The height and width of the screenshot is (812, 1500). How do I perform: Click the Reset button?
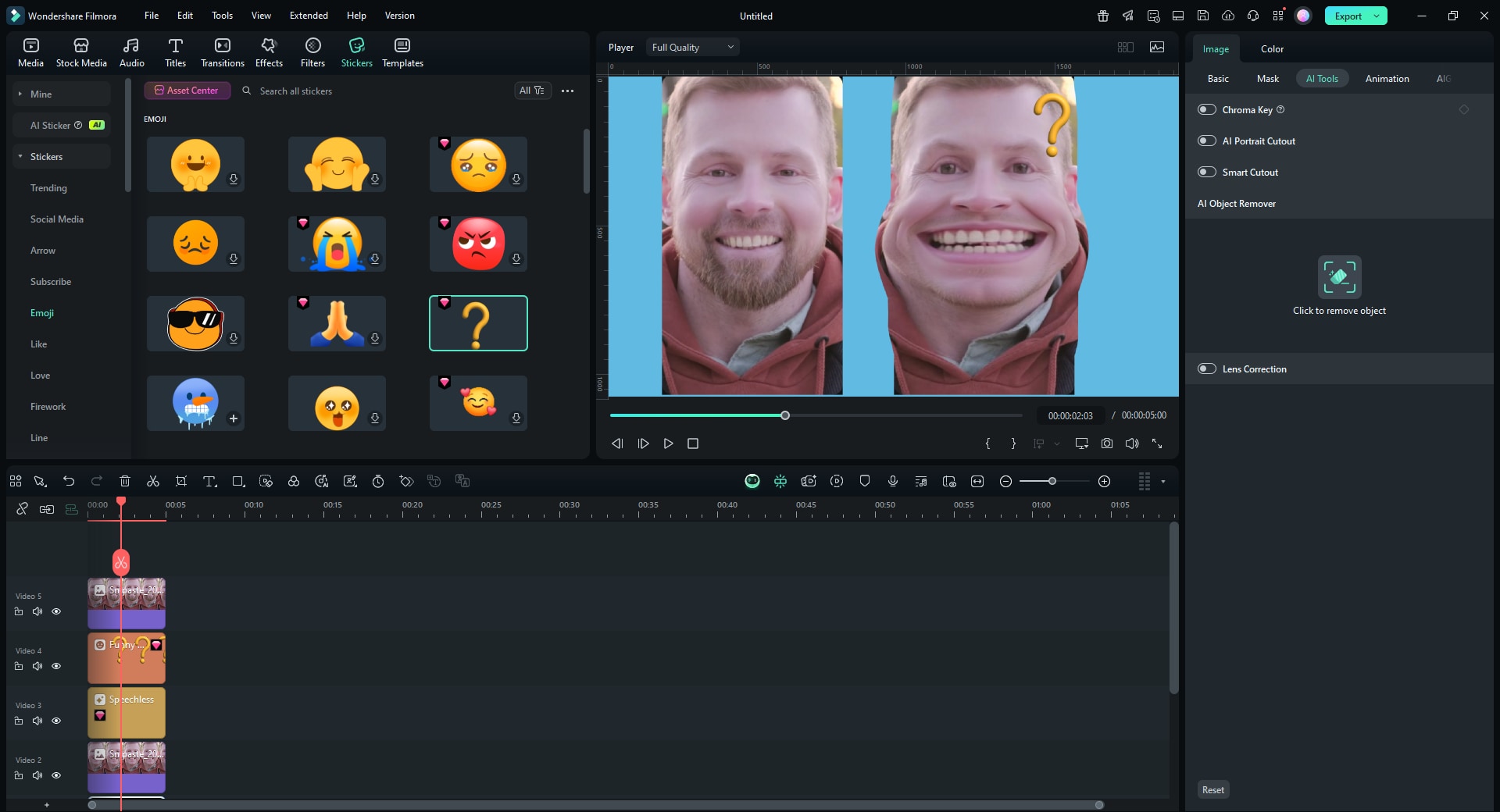(1213, 789)
